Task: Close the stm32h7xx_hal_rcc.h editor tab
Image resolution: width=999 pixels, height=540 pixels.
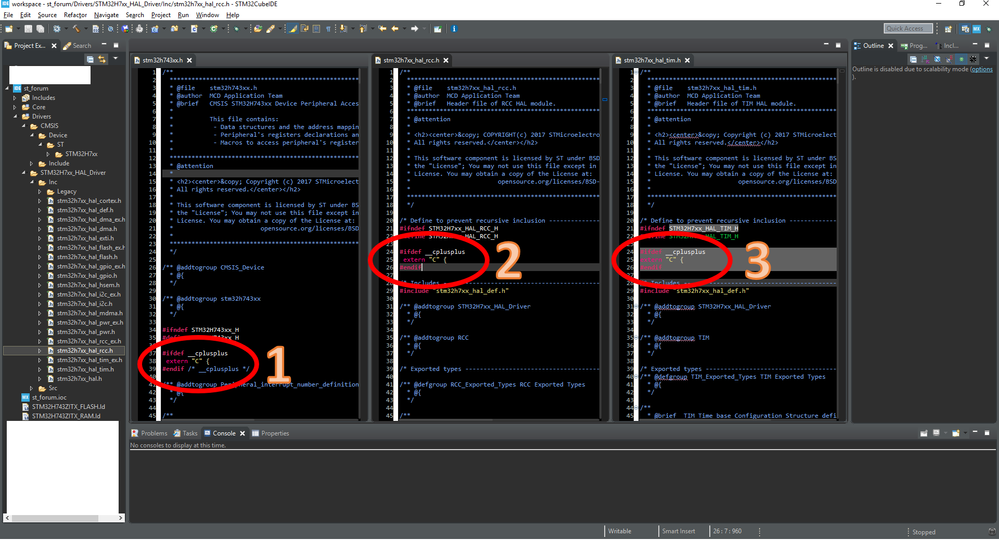Action: pos(446,60)
